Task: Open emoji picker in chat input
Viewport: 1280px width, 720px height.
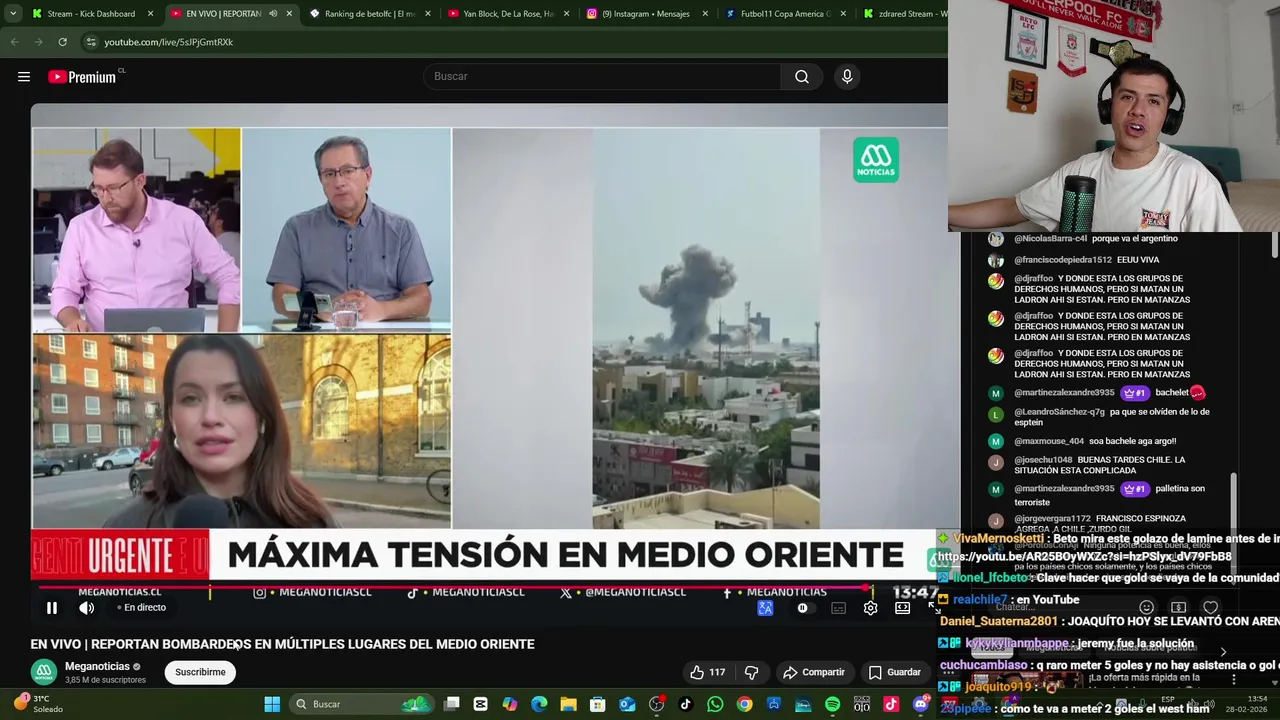Action: tap(1147, 607)
